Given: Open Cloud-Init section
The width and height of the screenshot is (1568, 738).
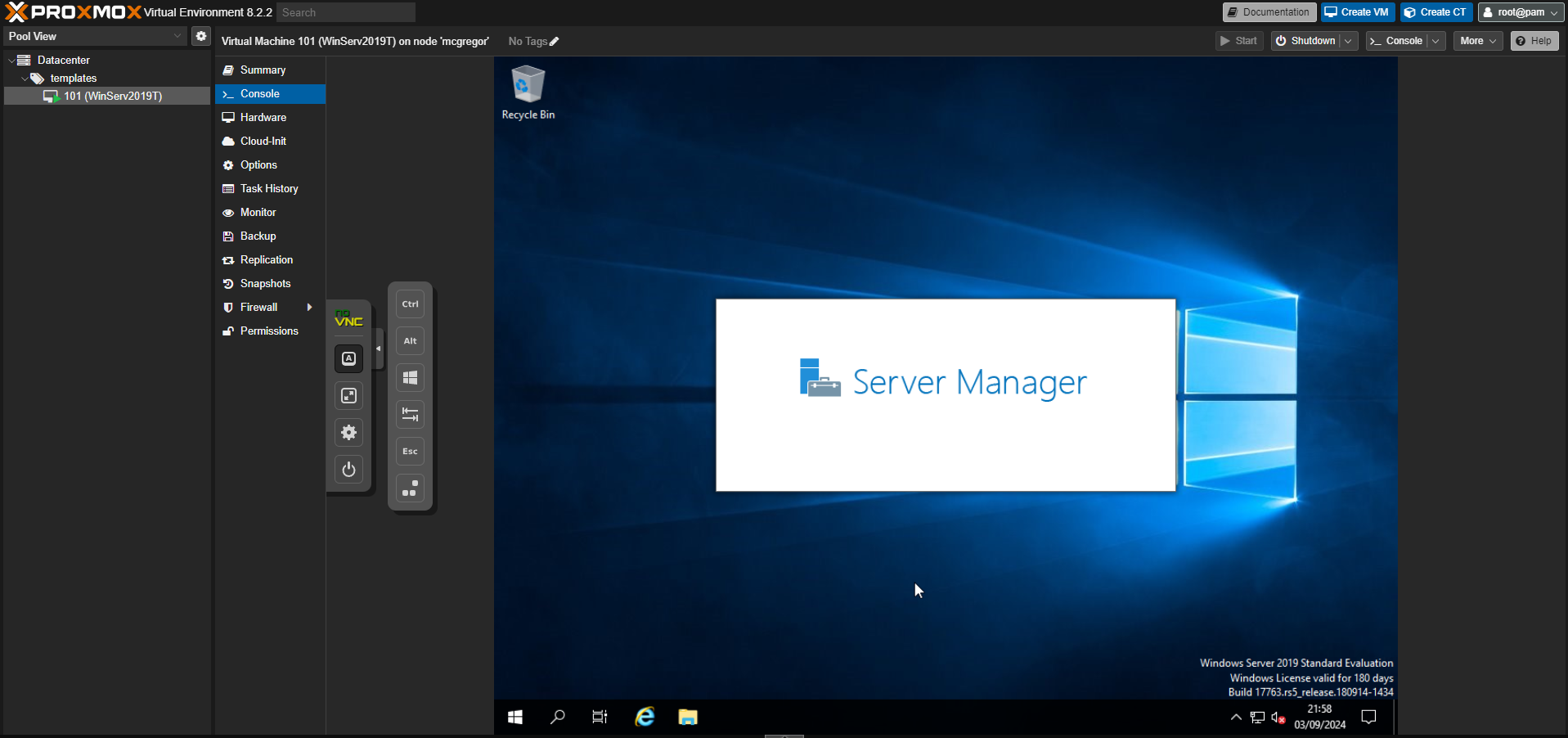Looking at the screenshot, I should tap(270, 142).
